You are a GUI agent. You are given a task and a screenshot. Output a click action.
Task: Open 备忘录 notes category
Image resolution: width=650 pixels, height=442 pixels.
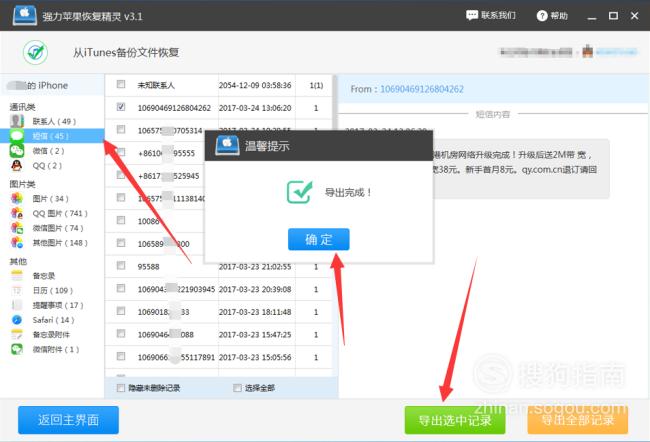pos(33,276)
